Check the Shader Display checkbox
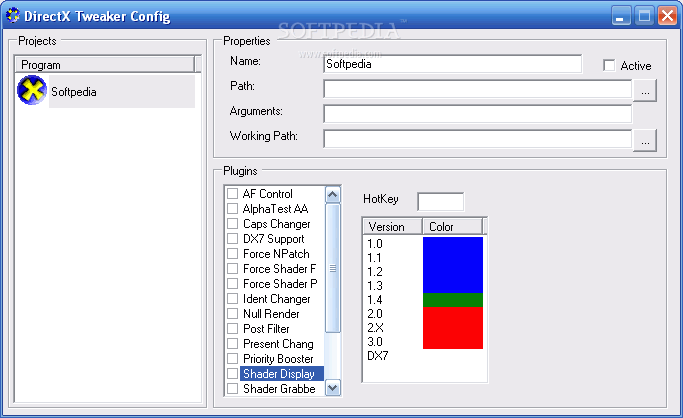The image size is (683, 418). [233, 374]
